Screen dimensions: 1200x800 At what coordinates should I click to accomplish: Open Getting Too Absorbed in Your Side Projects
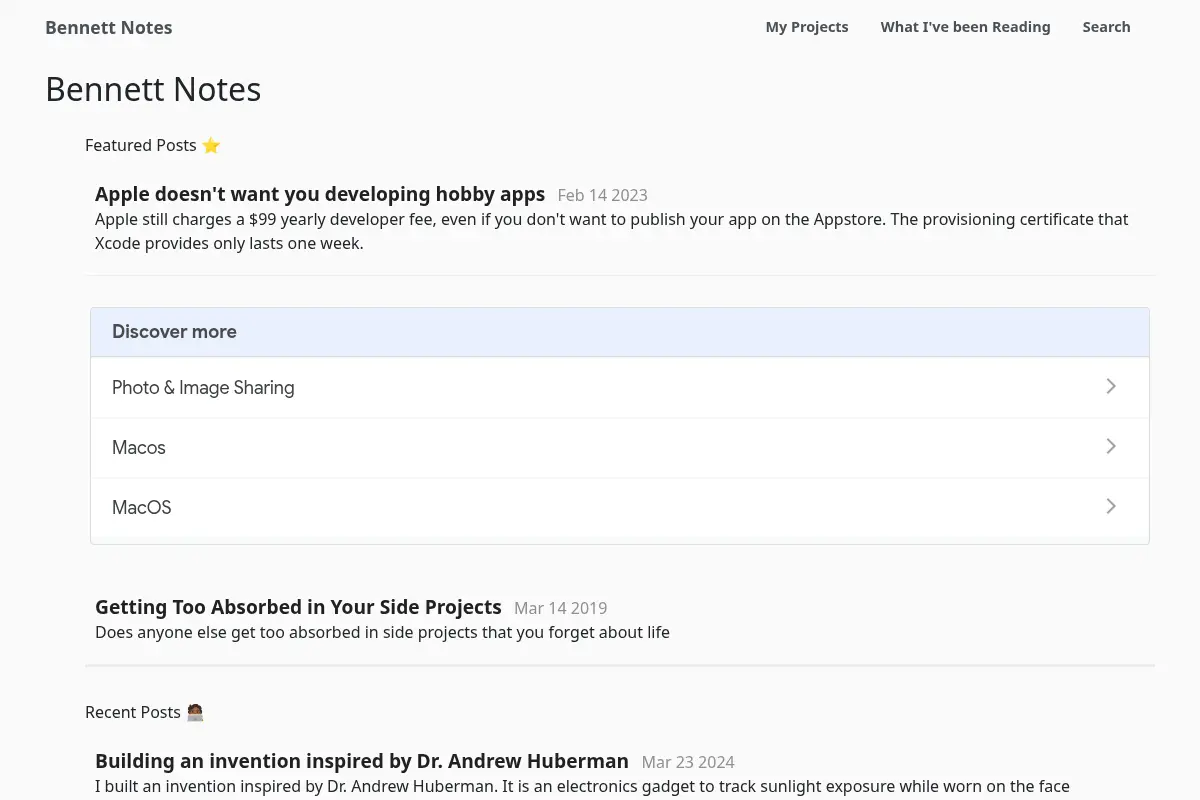(x=298, y=607)
